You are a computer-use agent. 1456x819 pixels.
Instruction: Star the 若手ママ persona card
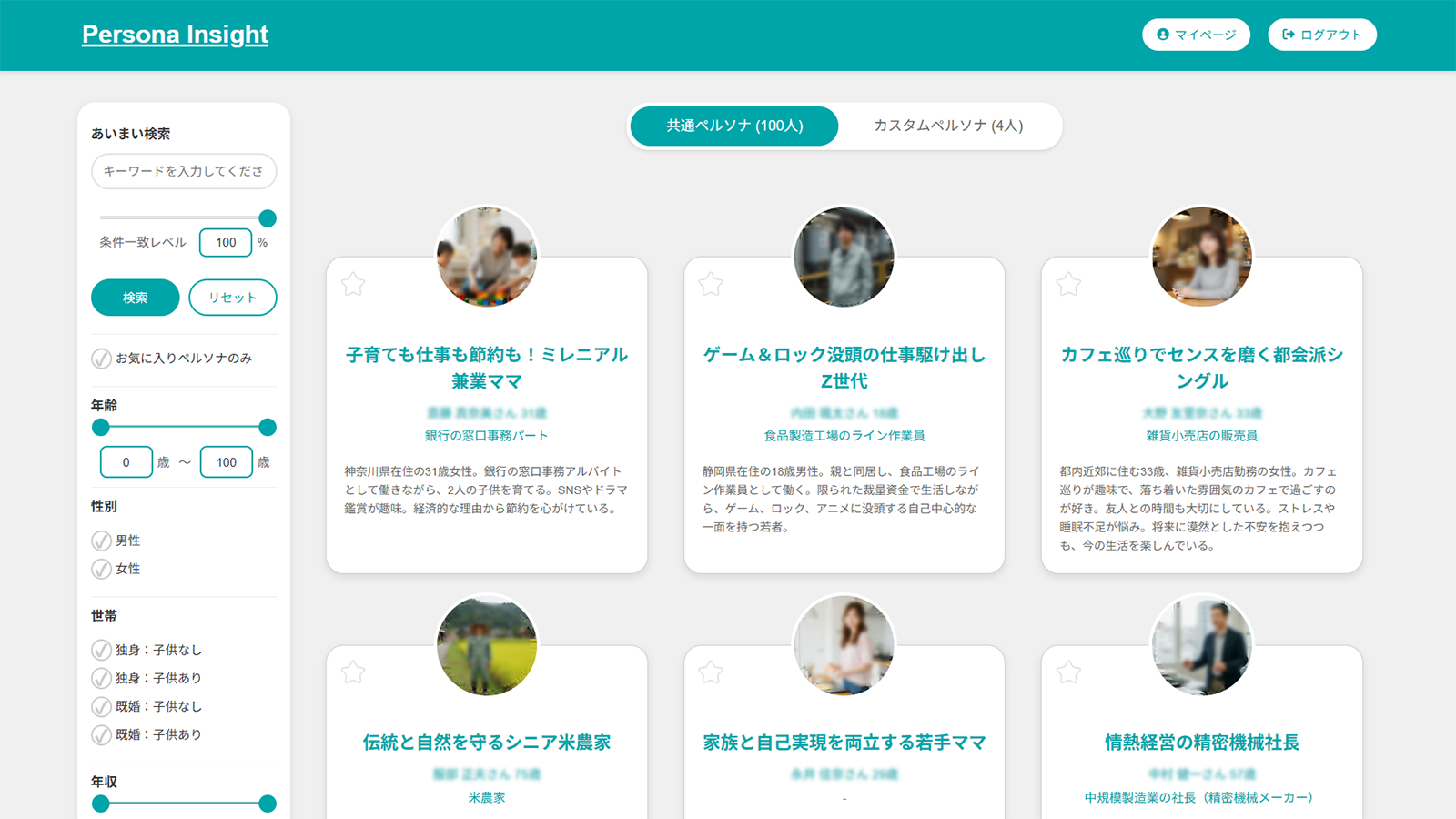(x=712, y=674)
